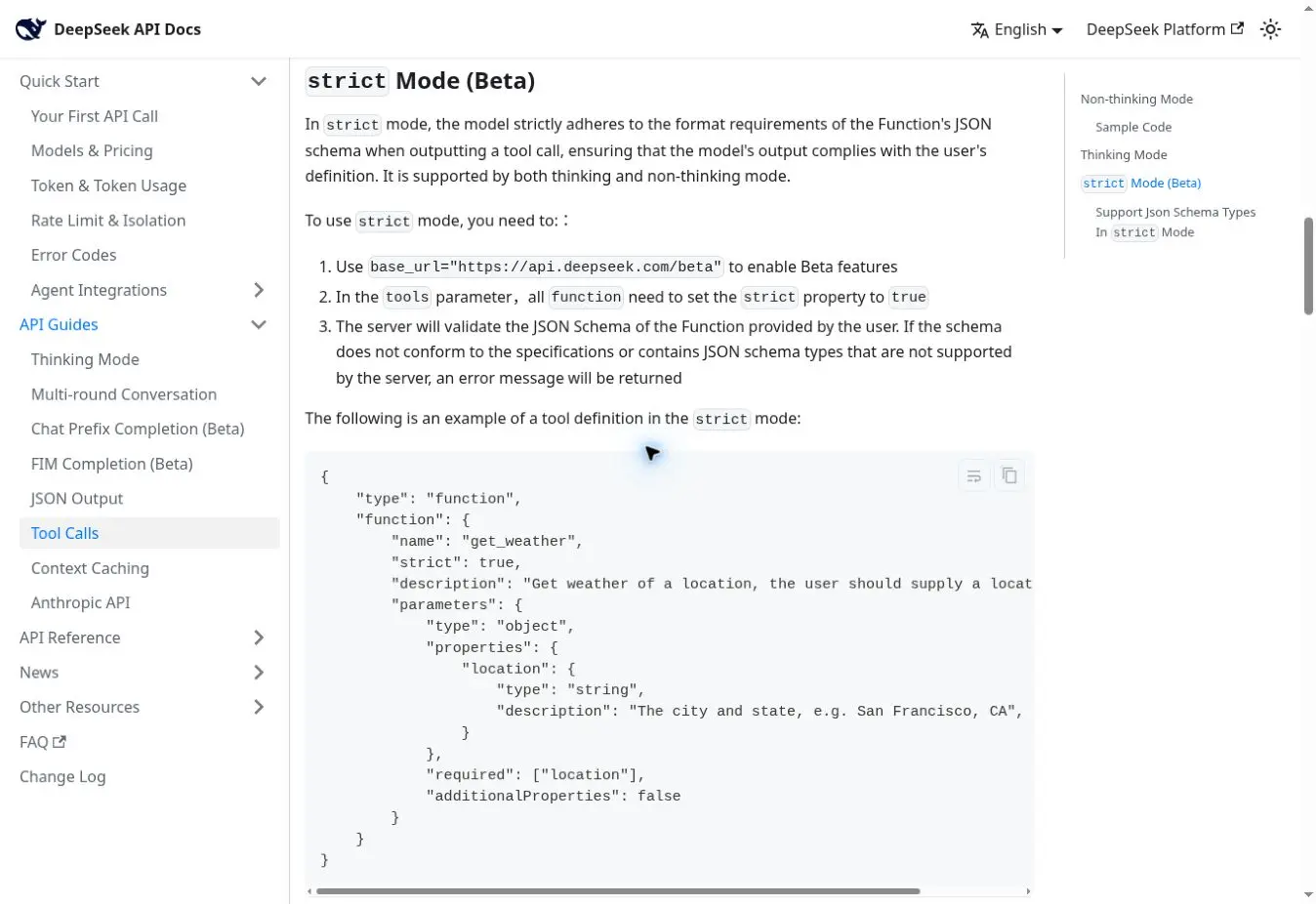The width and height of the screenshot is (1316, 904).
Task: Click "additionalProperties": false code line
Action: pyautogui.click(x=554, y=796)
